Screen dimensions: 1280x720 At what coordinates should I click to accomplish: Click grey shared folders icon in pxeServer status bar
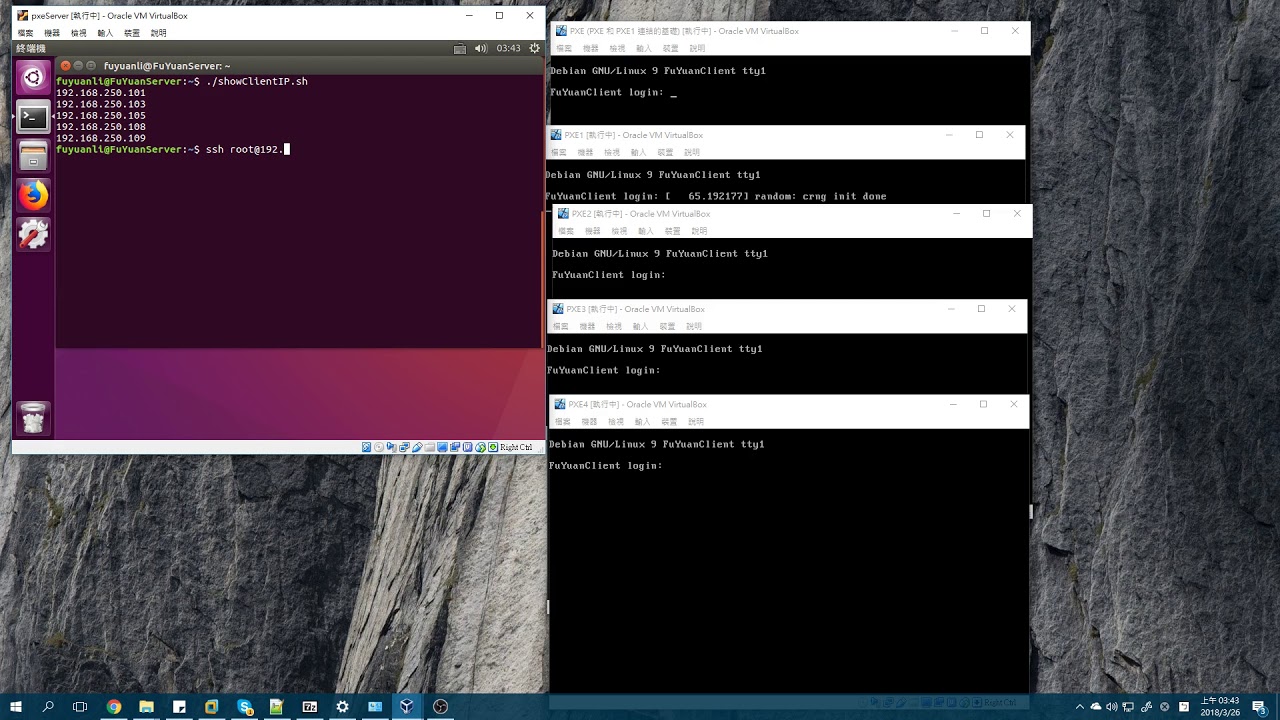coord(430,447)
